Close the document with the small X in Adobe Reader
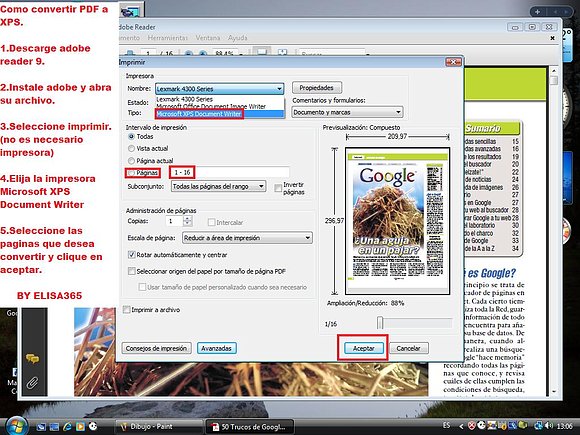Screen dimensions: 580x435 pyautogui.click(x=552, y=38)
